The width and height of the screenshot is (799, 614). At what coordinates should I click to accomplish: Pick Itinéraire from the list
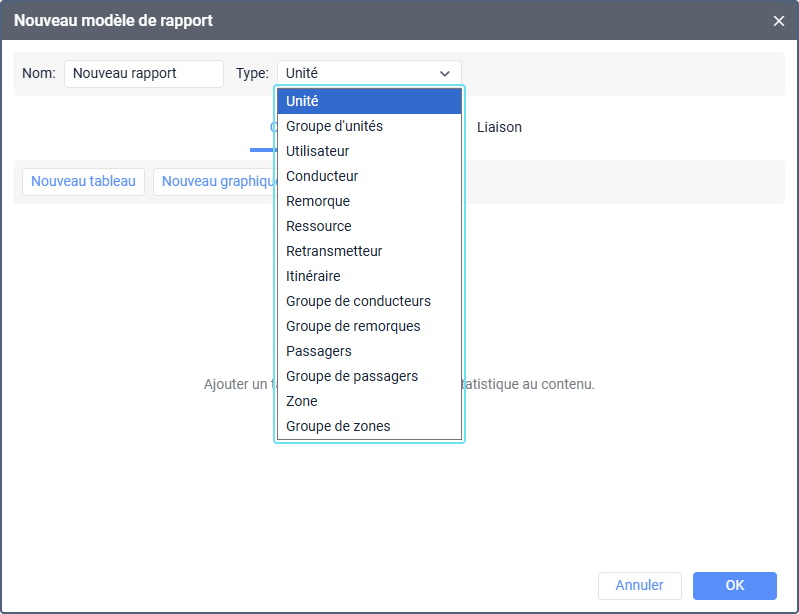368,276
